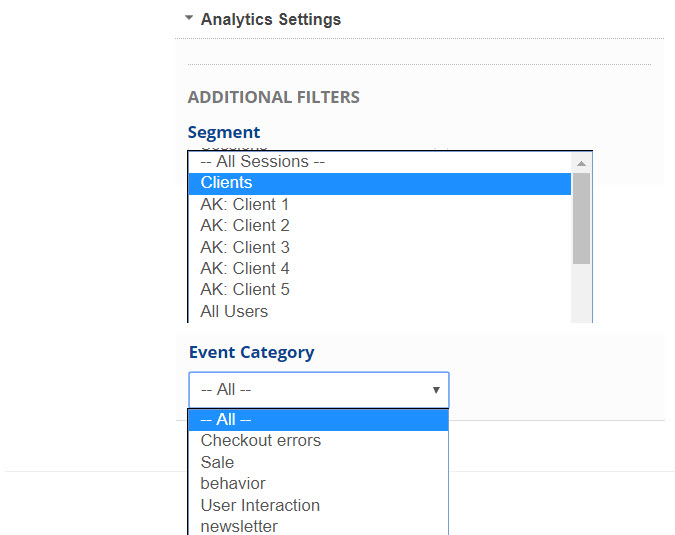Choose AK: Client 3 segment
The image size is (675, 535).
coord(245,247)
